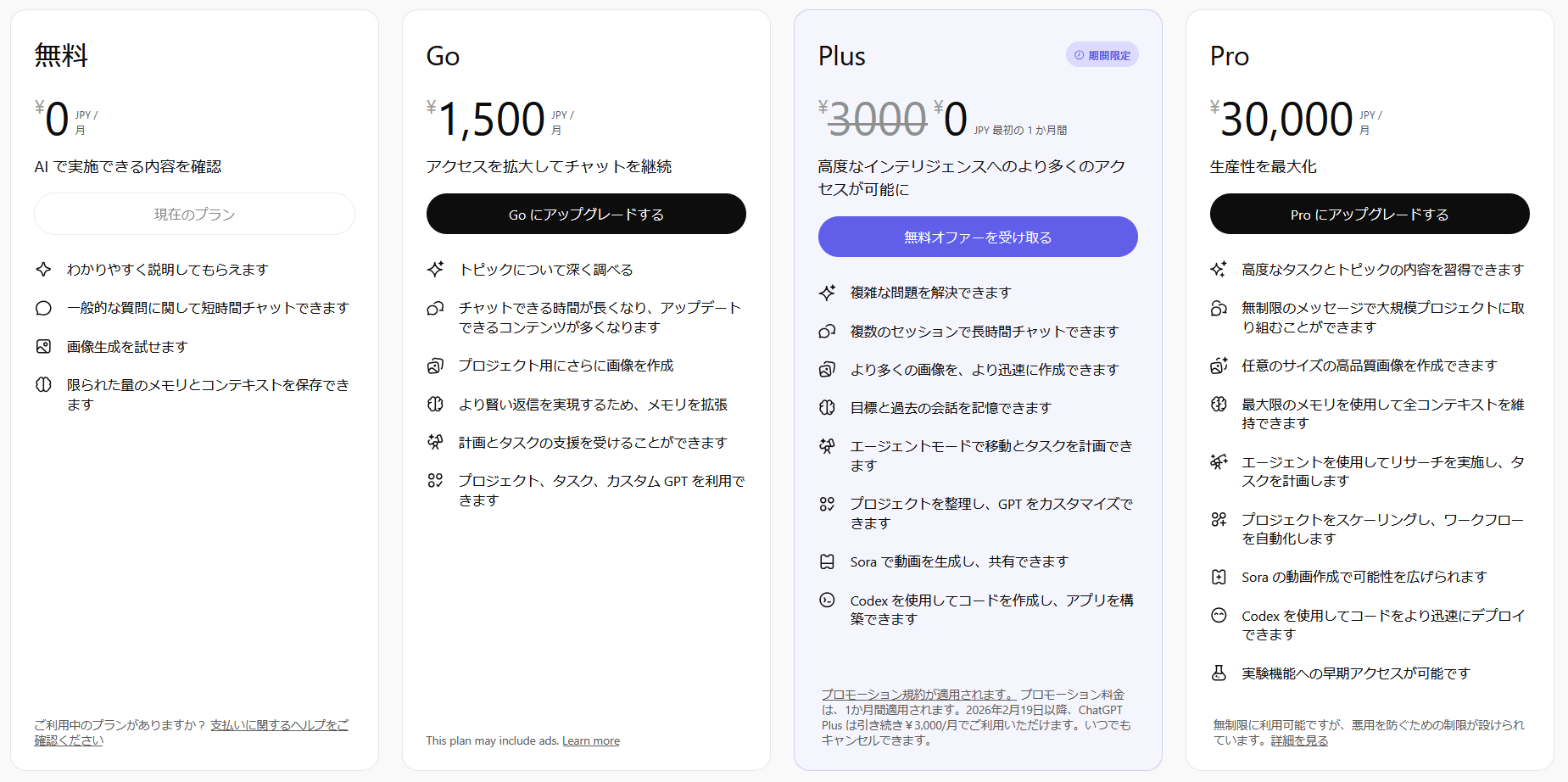Click the 詳細を見る link in Pro
Viewport: 1568px width, 782px height.
click(x=1299, y=740)
